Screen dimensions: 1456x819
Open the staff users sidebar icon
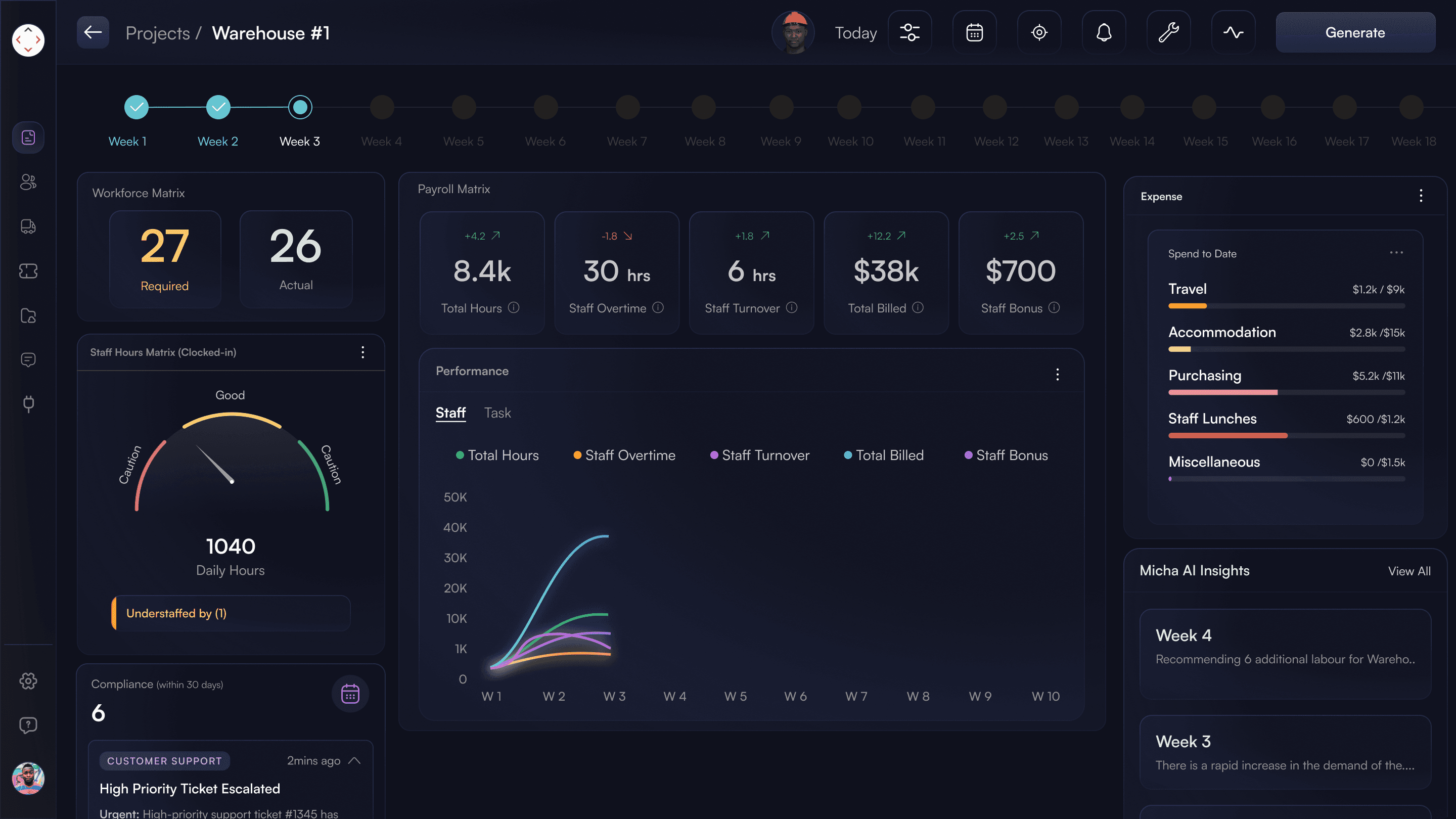point(28,182)
